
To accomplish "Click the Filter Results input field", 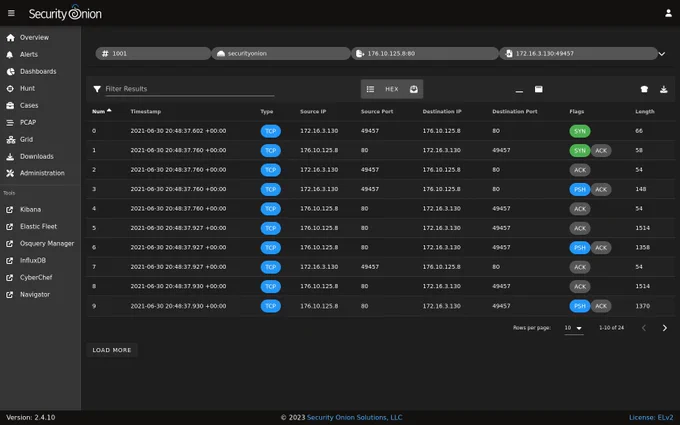I will [x=190, y=89].
